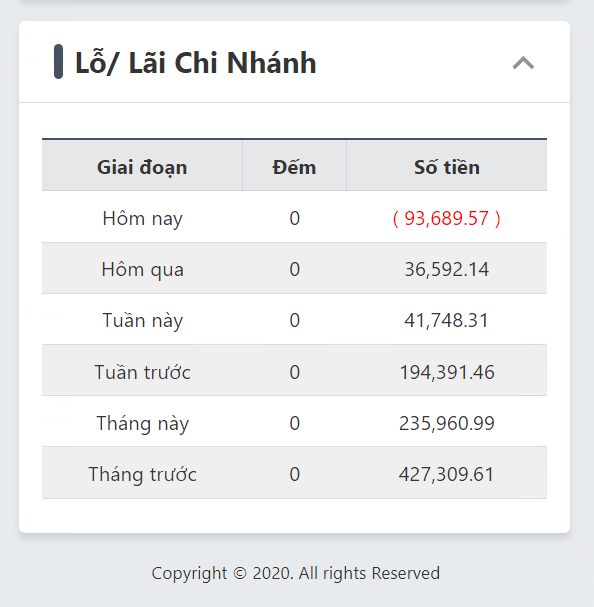Viewport: 594px width, 607px height.
Task: Select the Tháng trước row label
Action: pyautogui.click(x=142, y=474)
